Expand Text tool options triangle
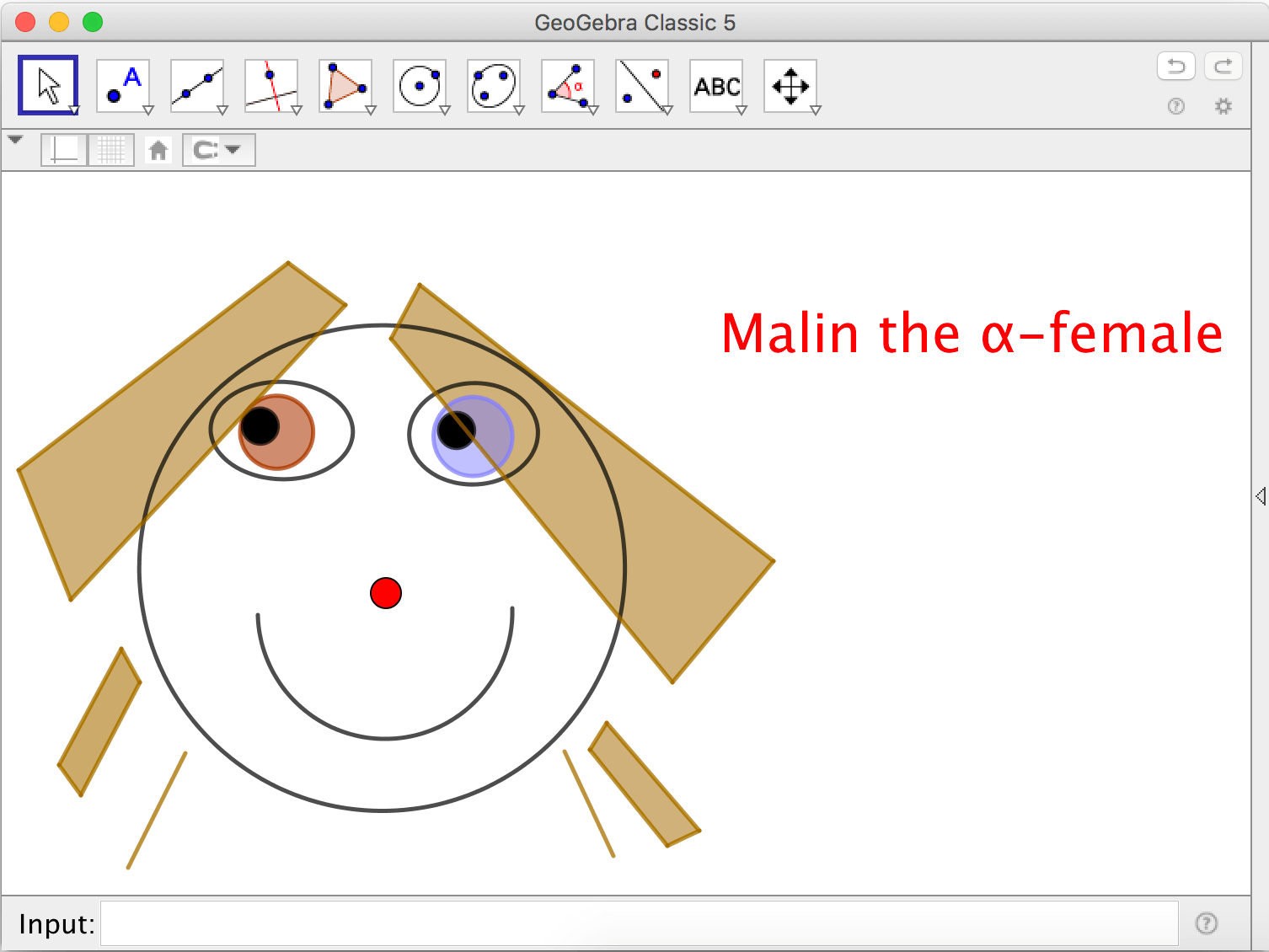 (x=742, y=110)
